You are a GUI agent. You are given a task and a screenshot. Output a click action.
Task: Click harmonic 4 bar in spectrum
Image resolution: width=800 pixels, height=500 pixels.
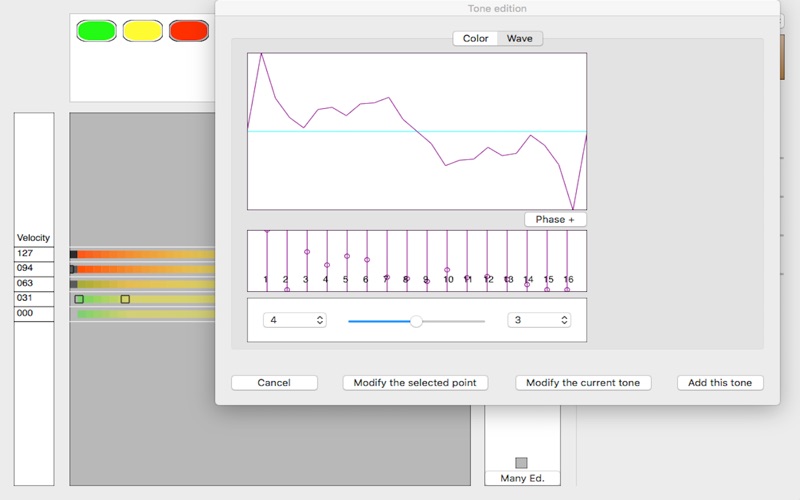coord(327,261)
